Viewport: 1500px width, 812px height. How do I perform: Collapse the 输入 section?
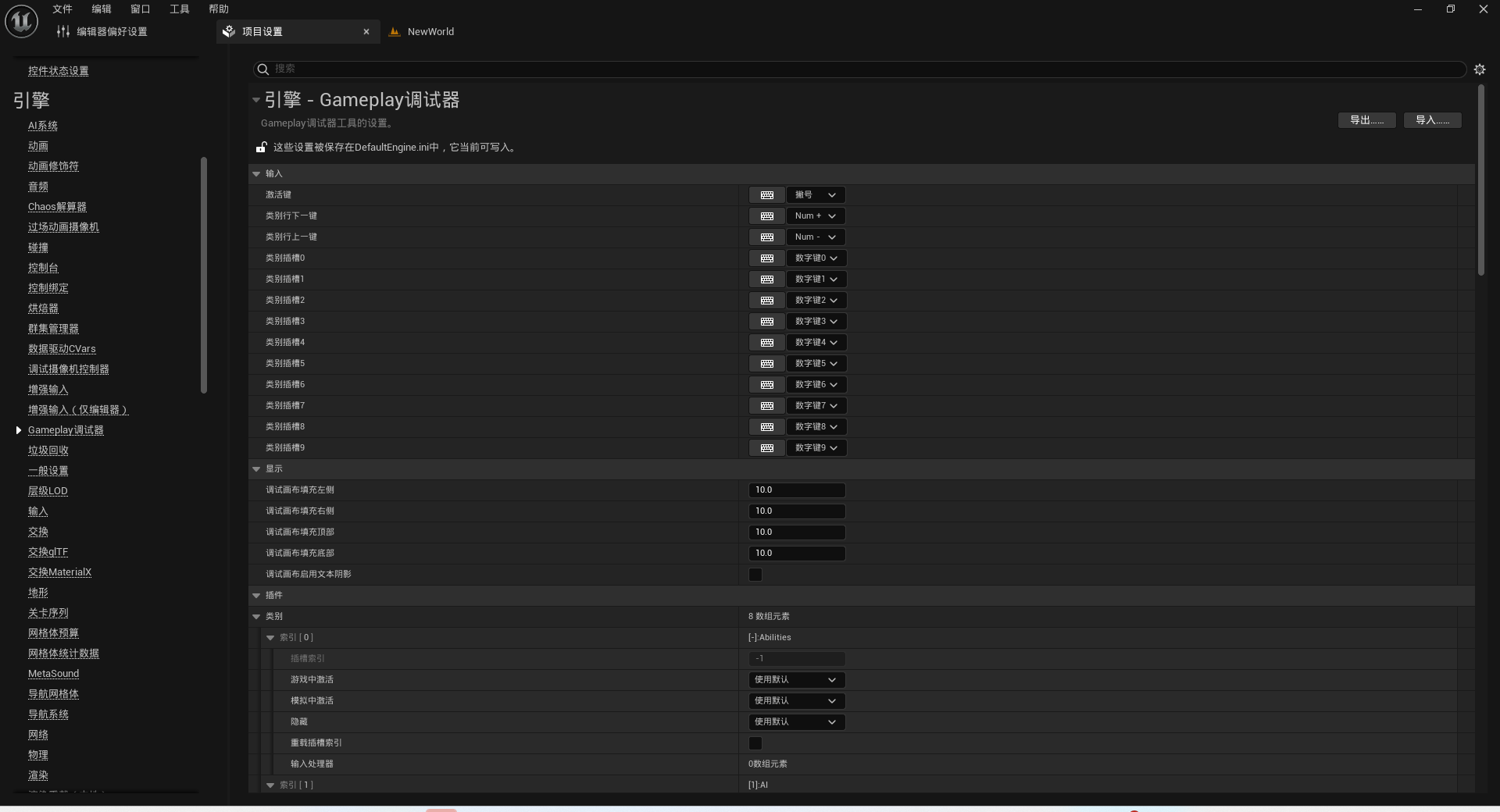[256, 174]
